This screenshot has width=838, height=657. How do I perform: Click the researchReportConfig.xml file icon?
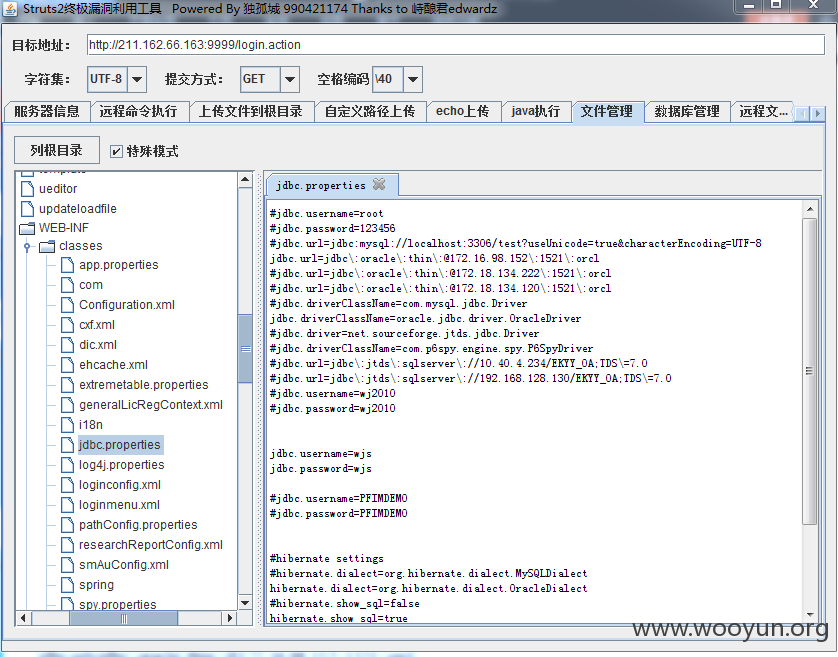click(x=67, y=544)
